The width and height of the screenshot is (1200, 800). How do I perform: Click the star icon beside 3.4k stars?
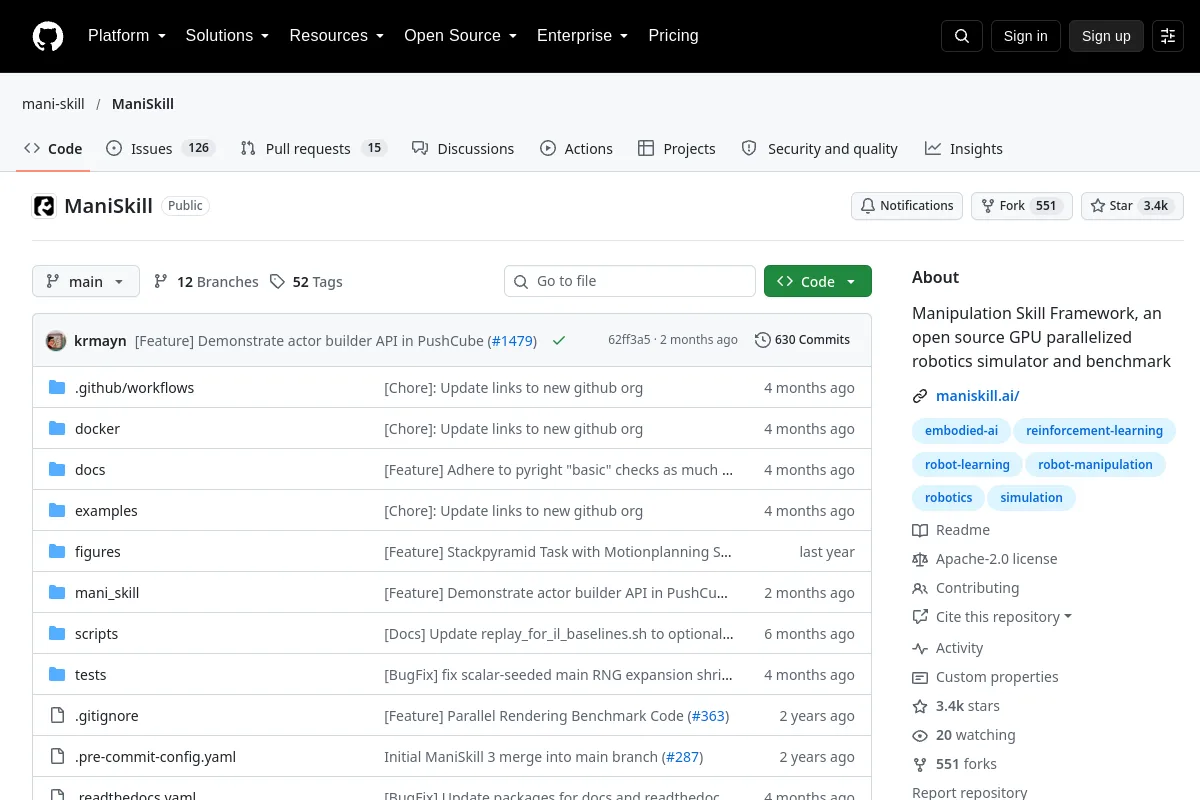[x=920, y=706]
